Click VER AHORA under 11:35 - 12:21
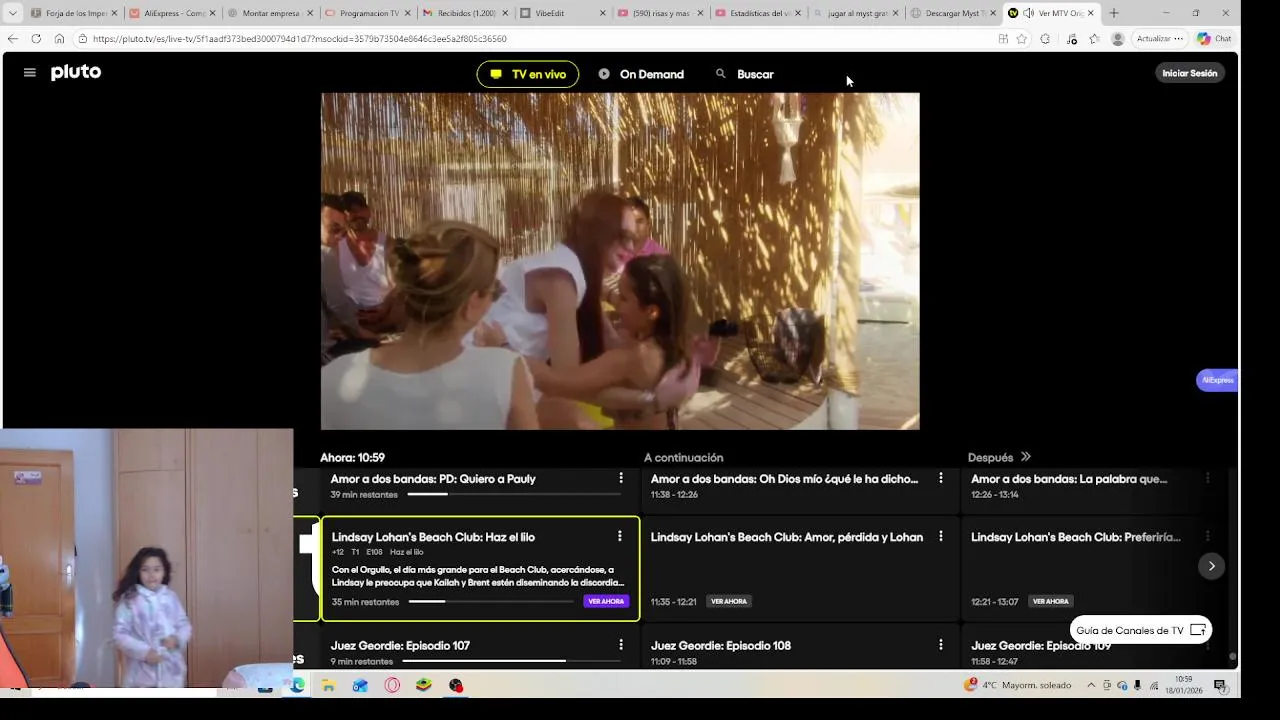 click(x=729, y=601)
